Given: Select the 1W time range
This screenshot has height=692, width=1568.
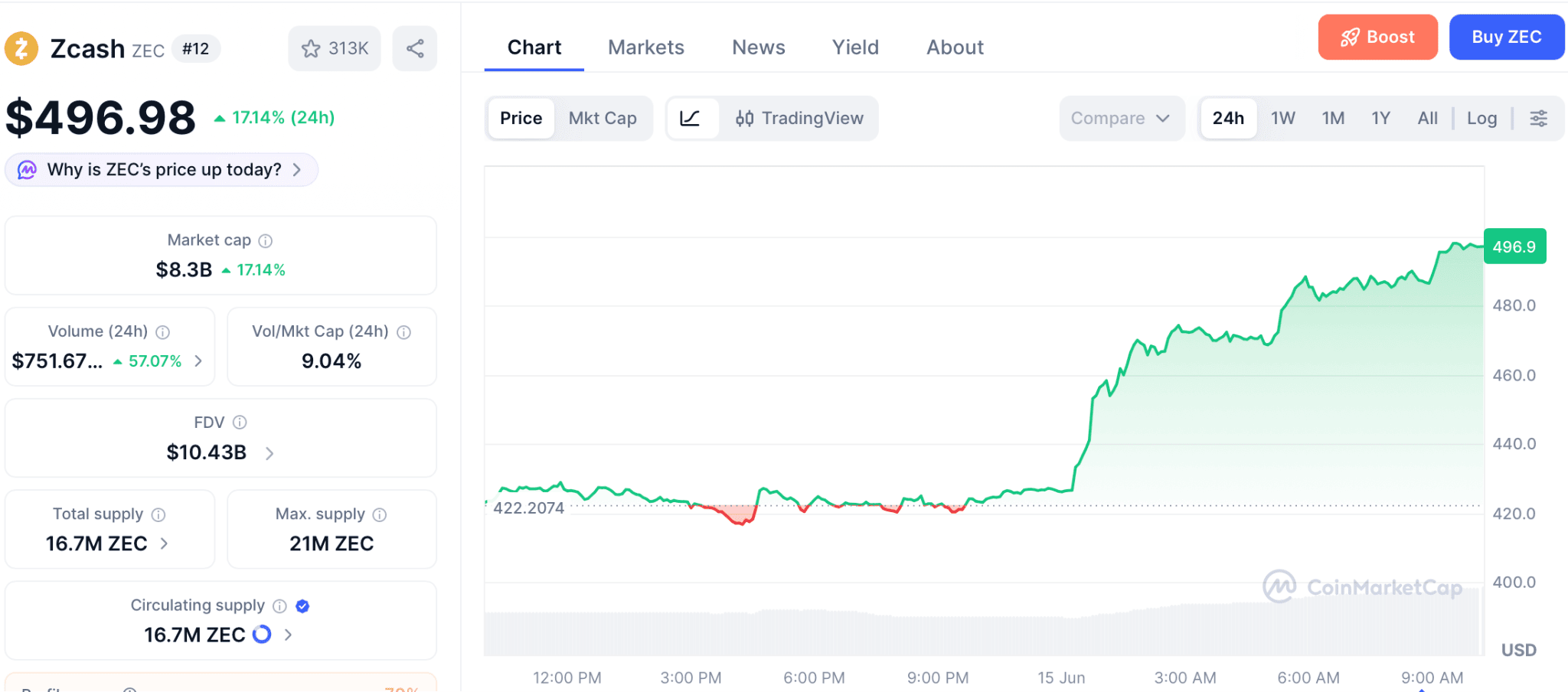Looking at the screenshot, I should coord(1283,119).
